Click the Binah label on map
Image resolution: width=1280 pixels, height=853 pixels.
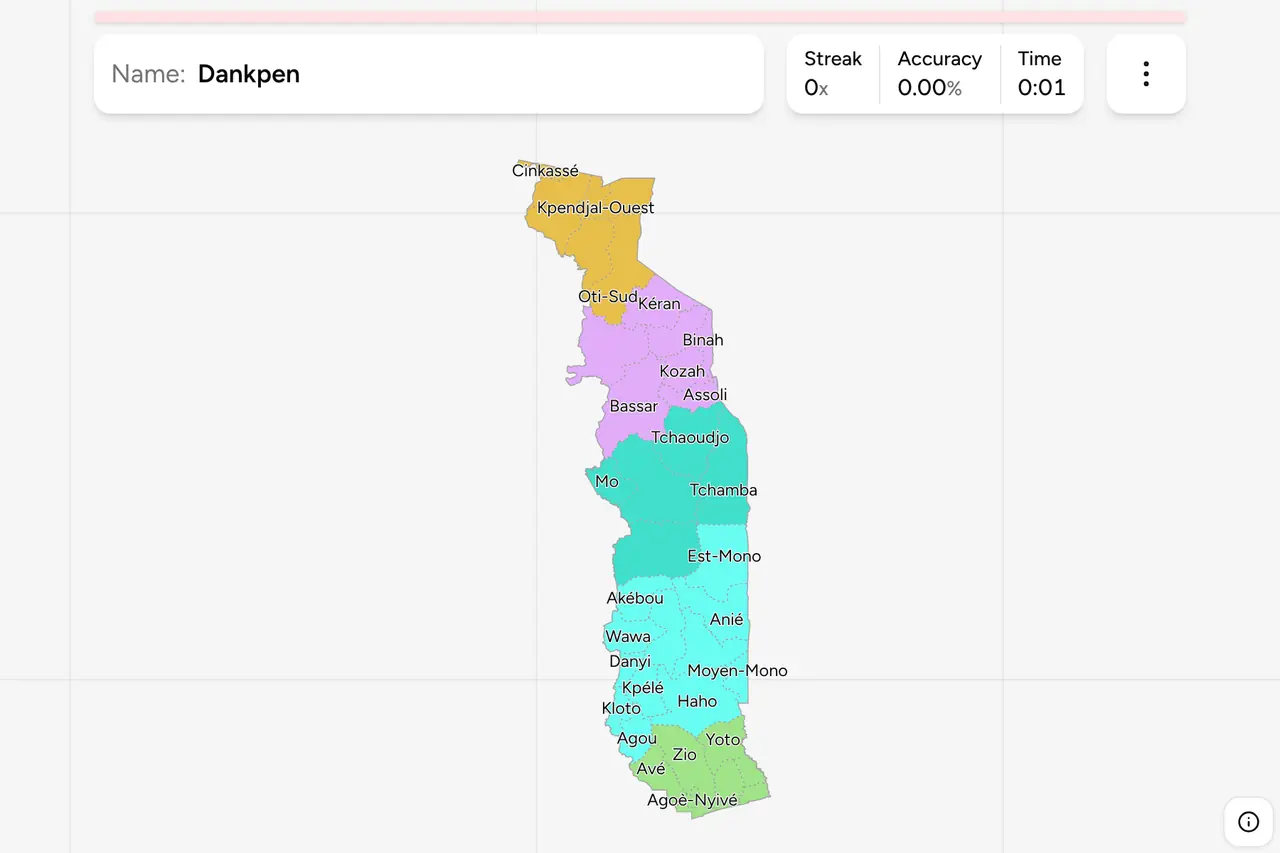[703, 340]
